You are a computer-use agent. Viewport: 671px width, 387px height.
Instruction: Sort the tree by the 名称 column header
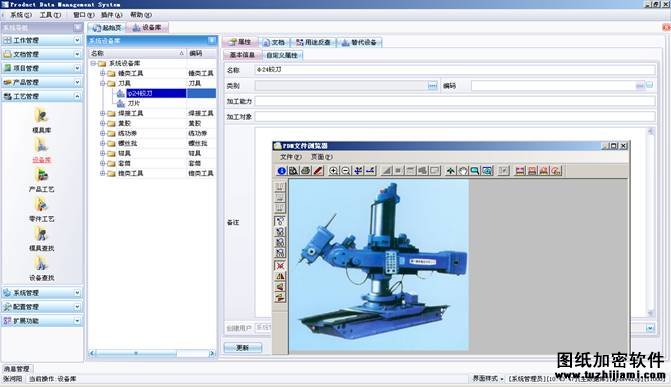point(137,53)
